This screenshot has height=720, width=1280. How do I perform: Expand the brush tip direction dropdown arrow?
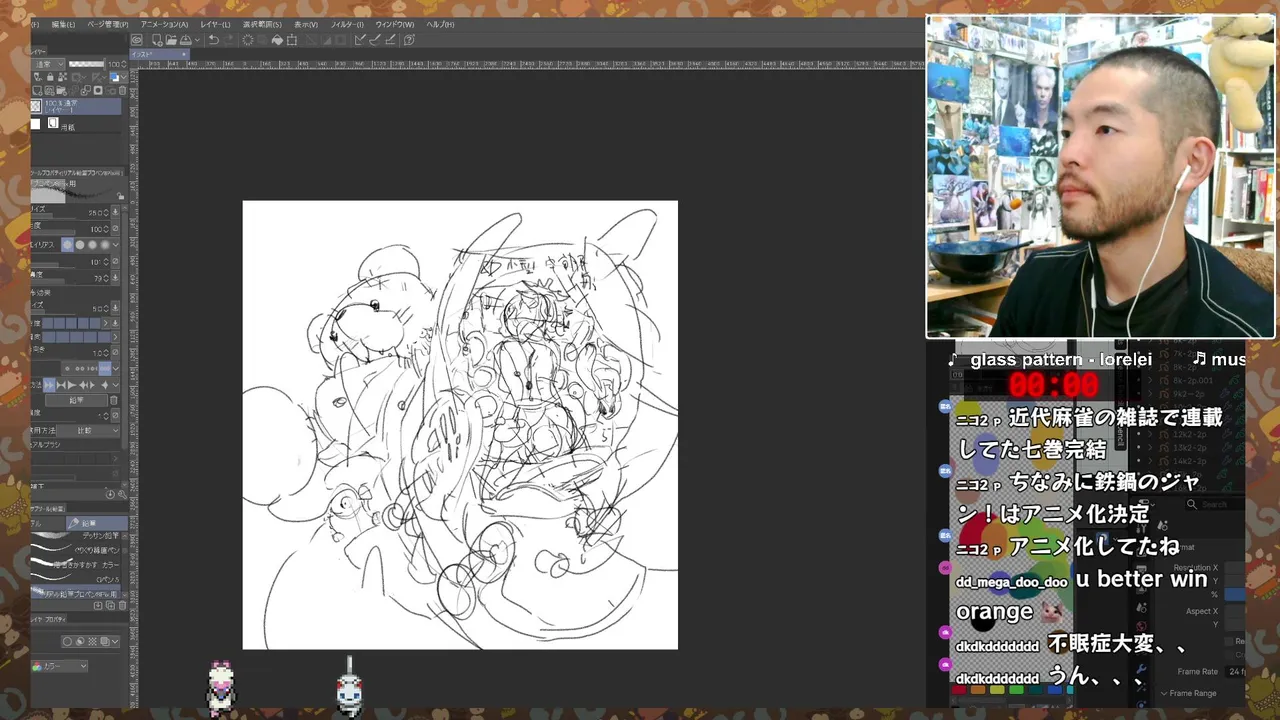(x=116, y=385)
